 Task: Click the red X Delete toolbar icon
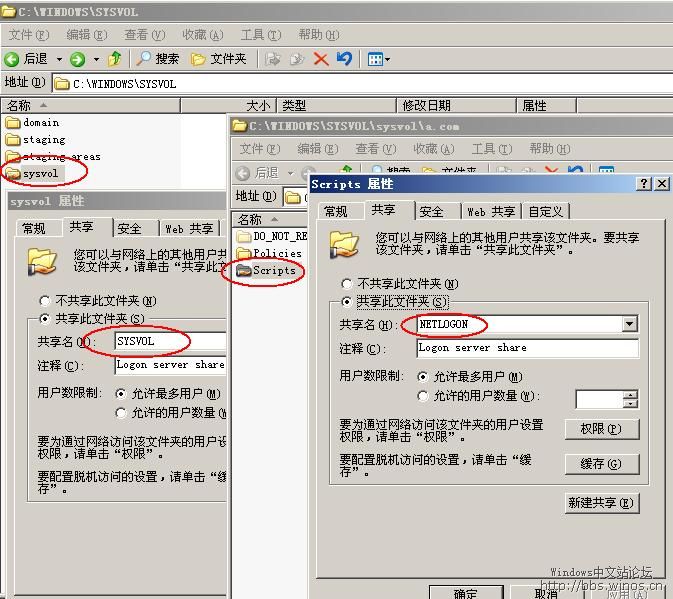321,59
